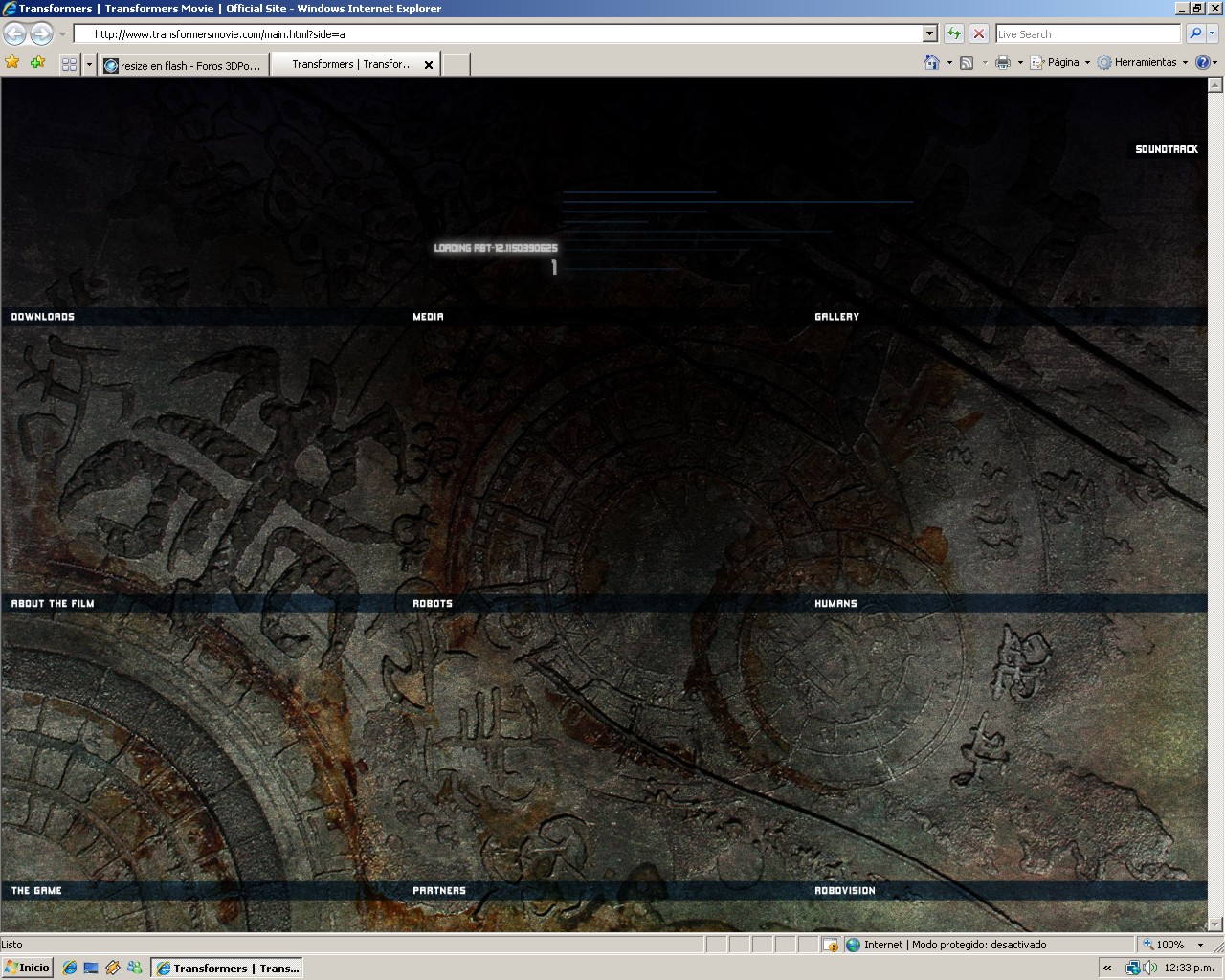Expand the tab list dropdown arrow
This screenshot has width=1225, height=980.
[x=89, y=64]
